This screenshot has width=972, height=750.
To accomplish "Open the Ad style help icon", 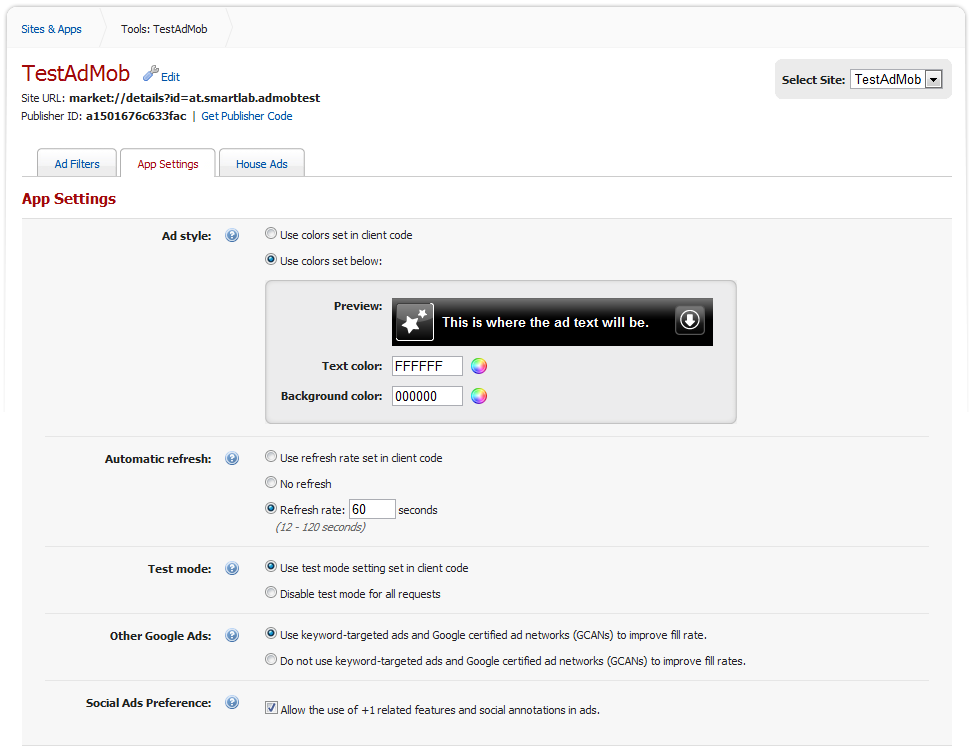I will pos(232,236).
